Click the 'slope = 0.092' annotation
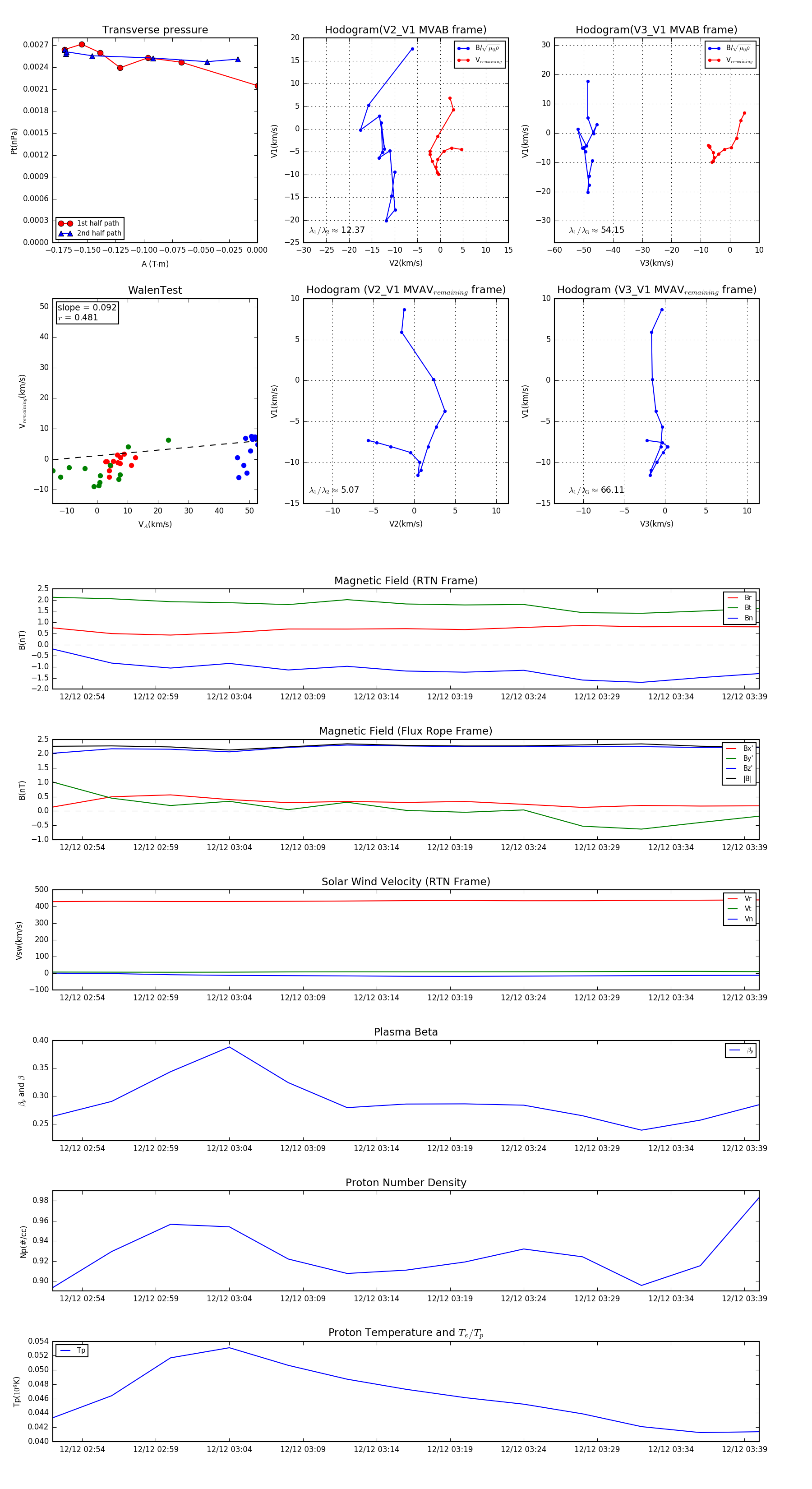This screenshot has width=812, height=1489. point(87,308)
